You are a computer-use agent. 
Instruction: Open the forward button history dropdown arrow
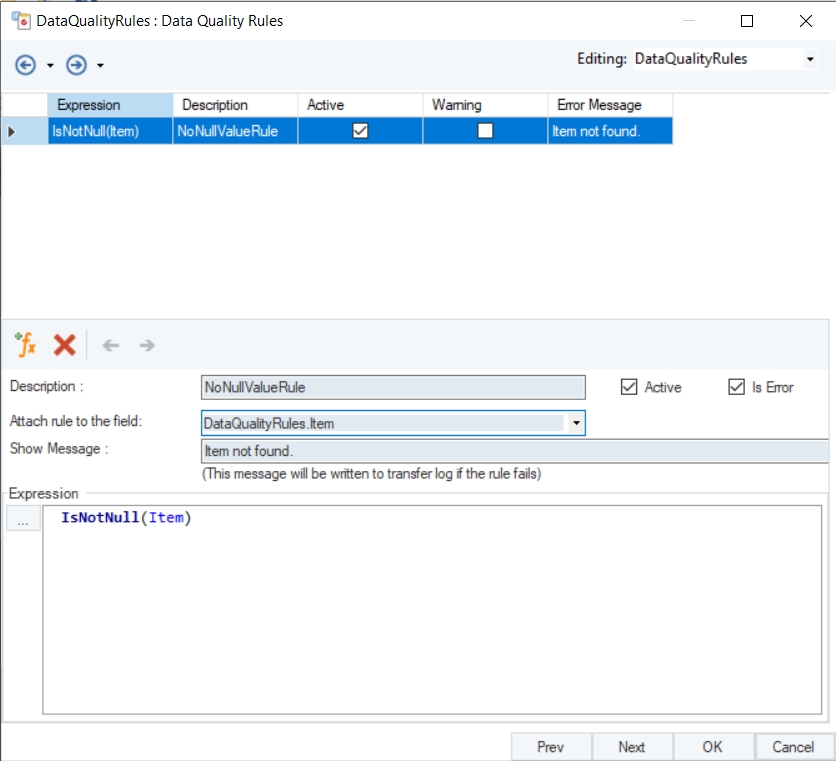pyautogui.click(x=100, y=66)
